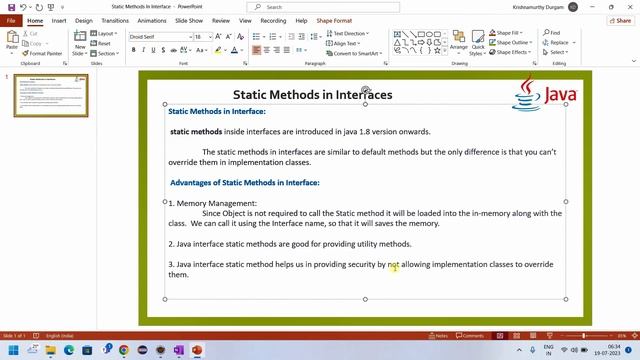This screenshot has width=640, height=360.
Task: Toggle Strikethrough formatting
Action: 173,50
